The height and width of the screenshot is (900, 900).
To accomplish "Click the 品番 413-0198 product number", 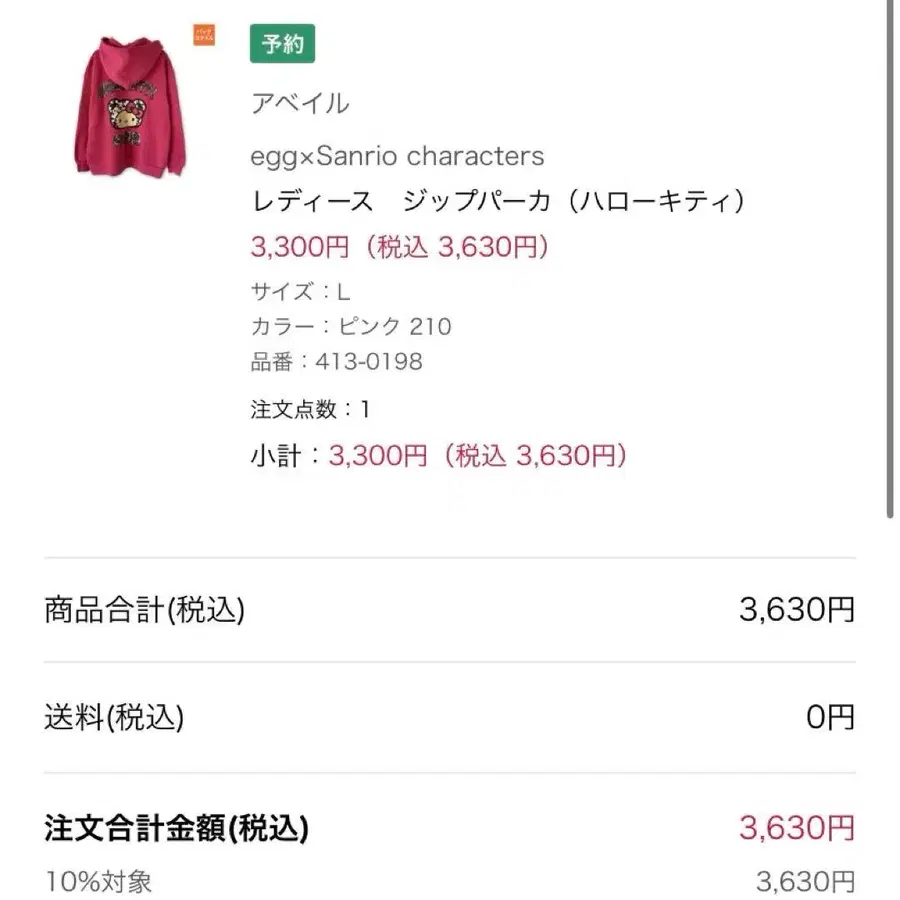I will click(x=336, y=361).
